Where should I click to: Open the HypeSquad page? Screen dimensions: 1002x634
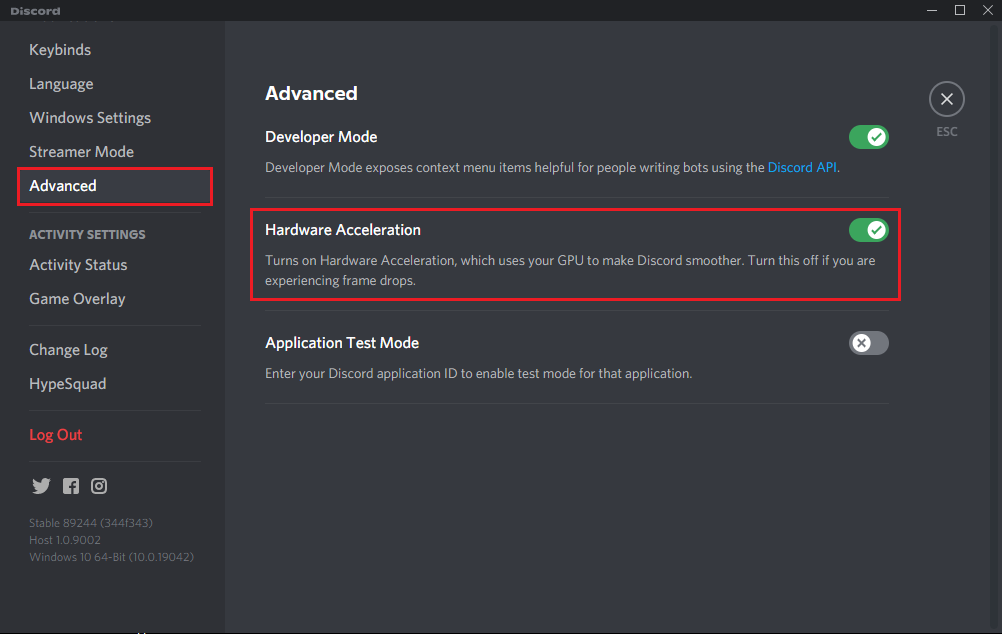pos(67,384)
